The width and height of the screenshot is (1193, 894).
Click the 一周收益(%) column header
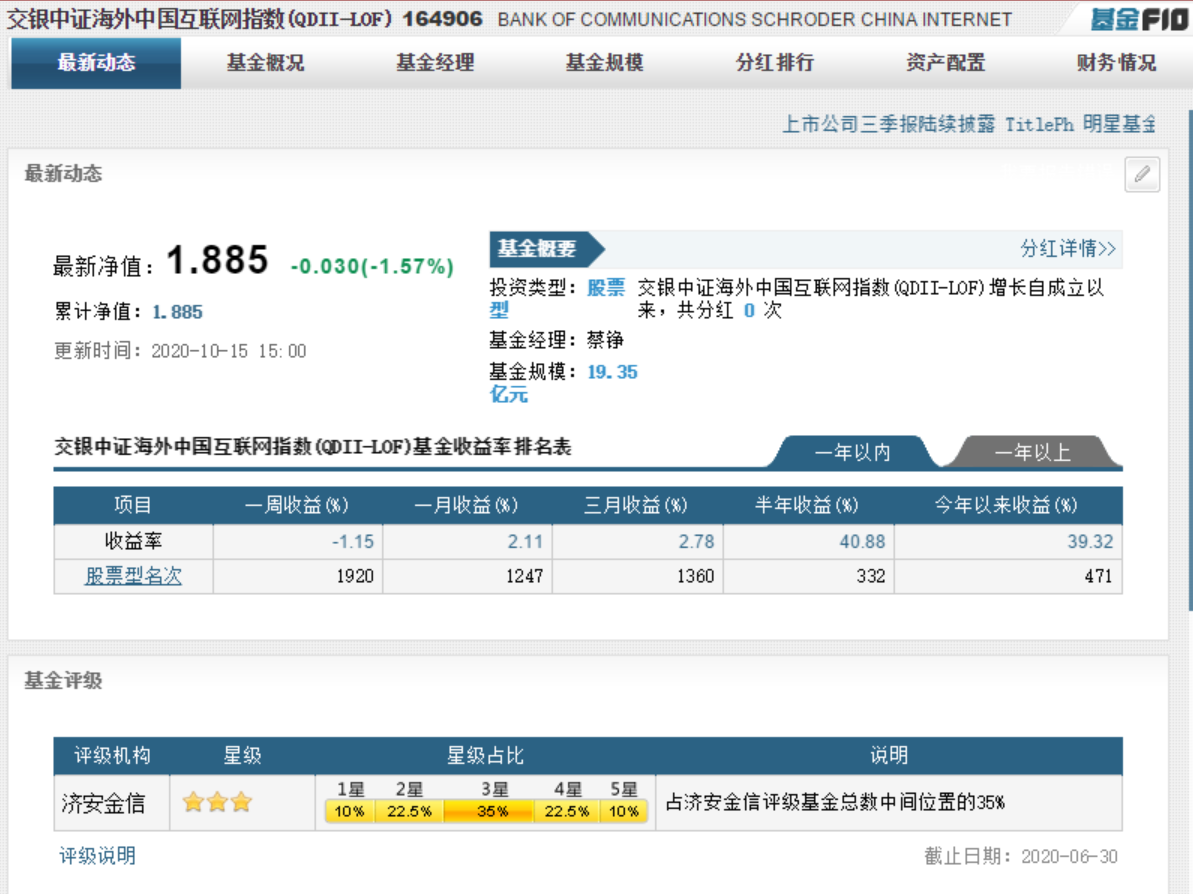pos(297,505)
